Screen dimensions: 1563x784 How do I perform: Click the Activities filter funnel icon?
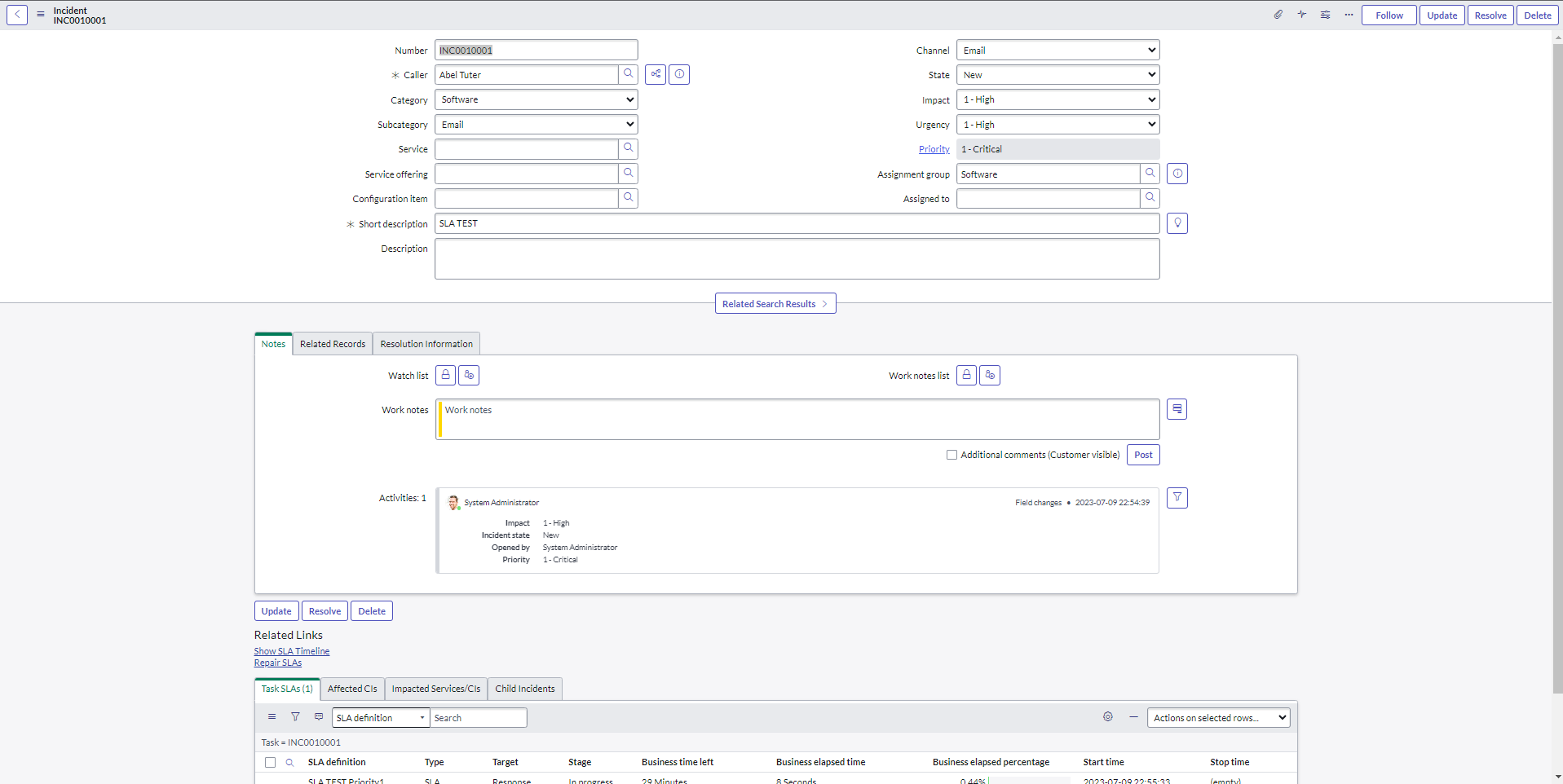1177,497
